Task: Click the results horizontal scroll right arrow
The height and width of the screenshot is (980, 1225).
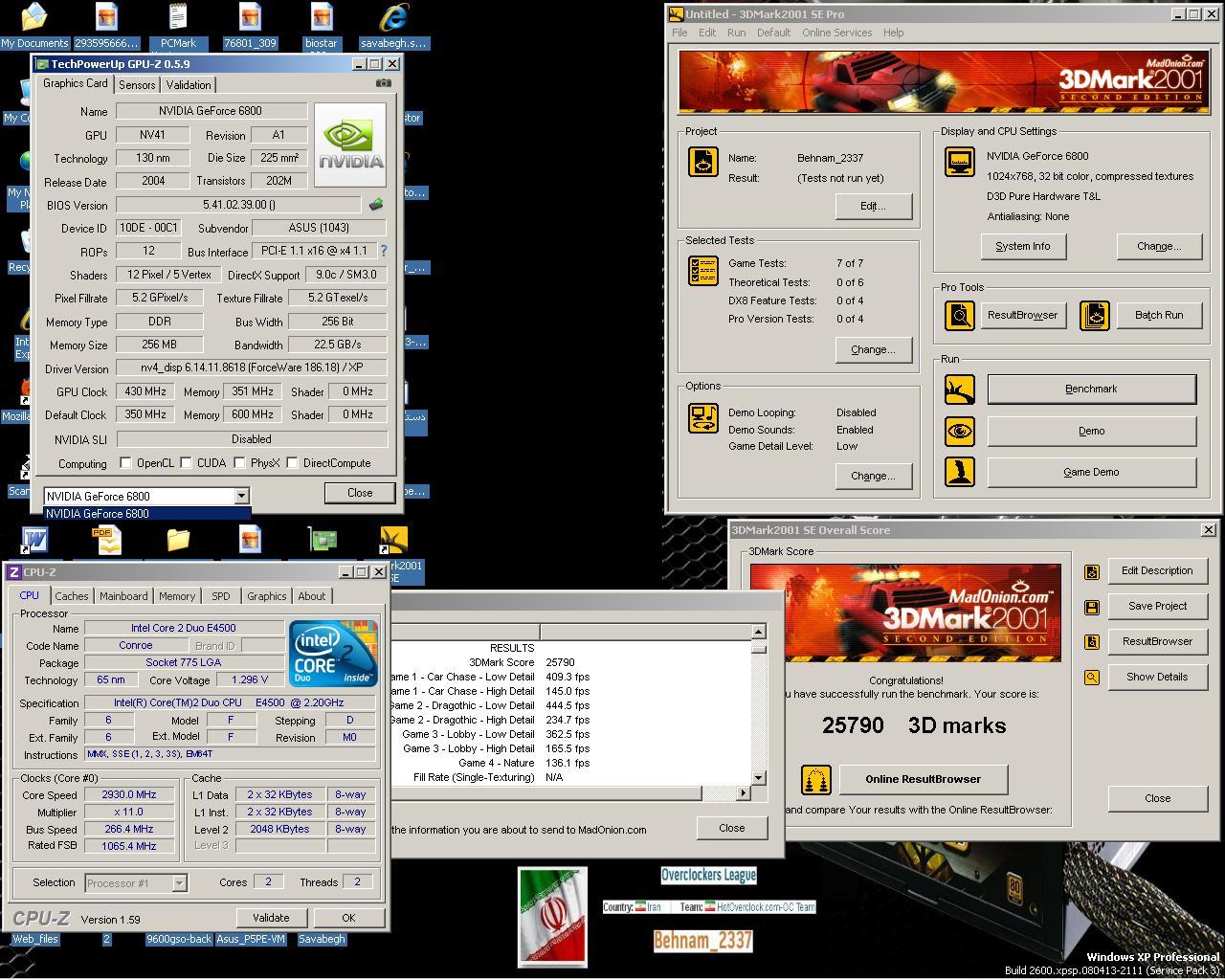Action: [744, 792]
